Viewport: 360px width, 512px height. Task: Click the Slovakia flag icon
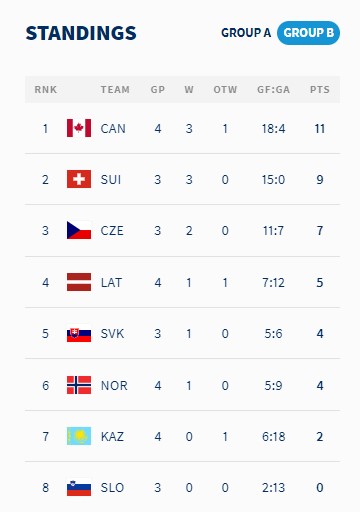click(79, 334)
